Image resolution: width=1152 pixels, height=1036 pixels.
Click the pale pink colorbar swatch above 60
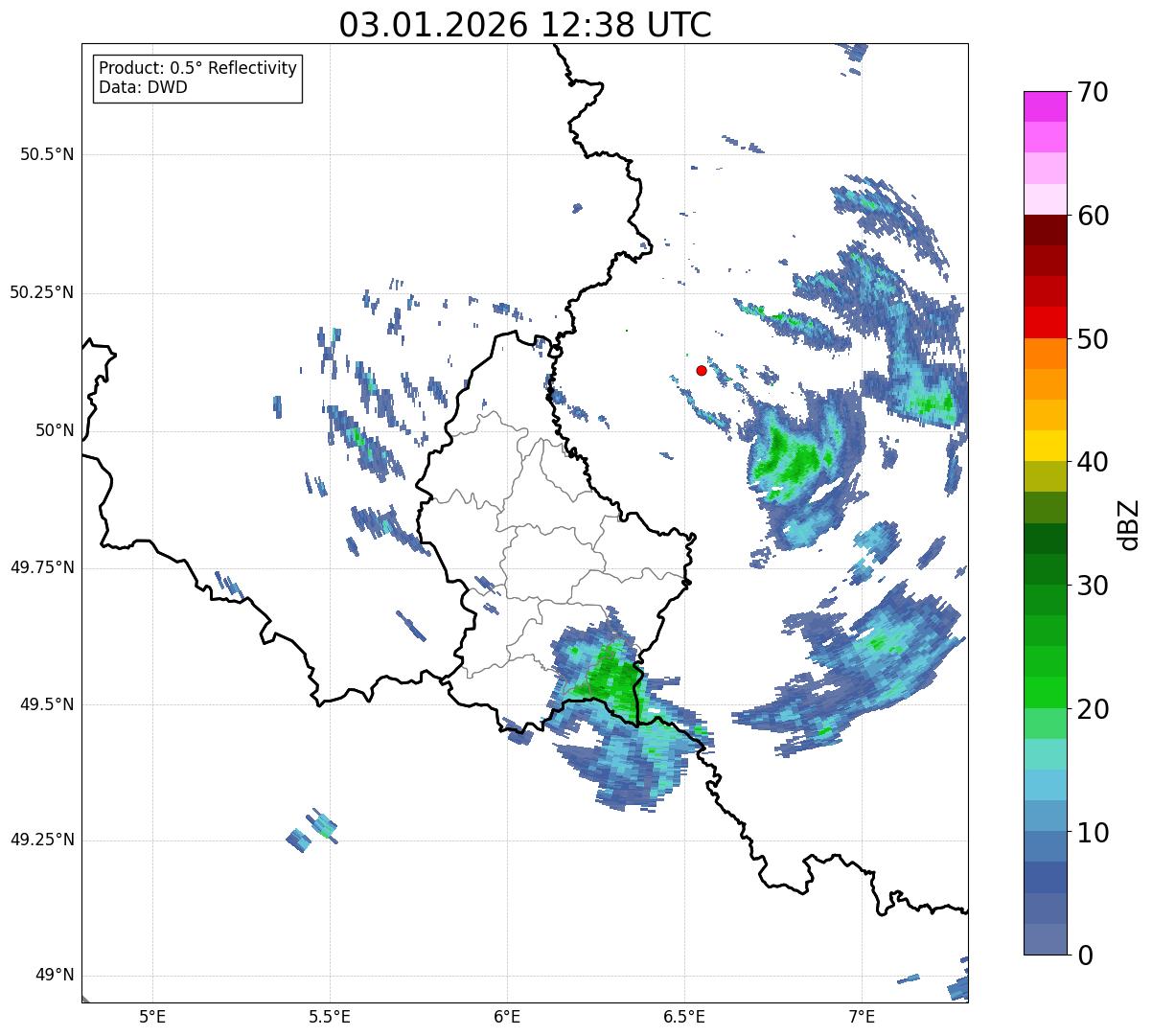pos(1045,199)
